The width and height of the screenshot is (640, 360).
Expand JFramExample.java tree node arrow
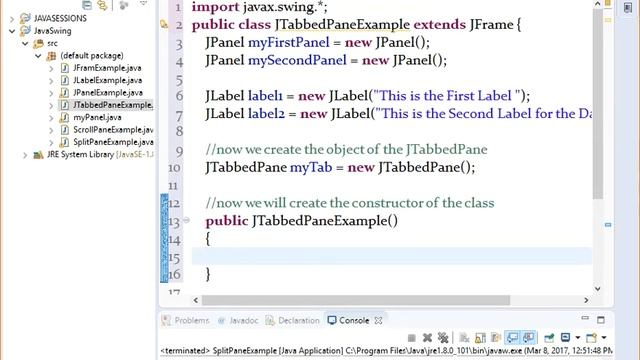coord(51,69)
